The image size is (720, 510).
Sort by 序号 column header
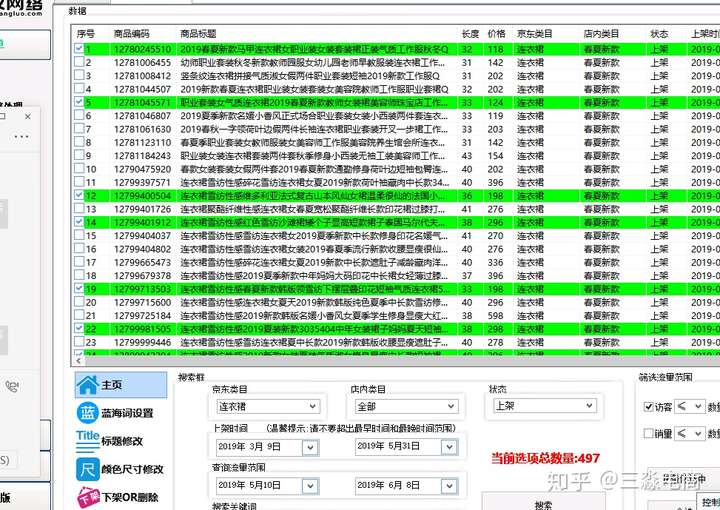[x=86, y=34]
